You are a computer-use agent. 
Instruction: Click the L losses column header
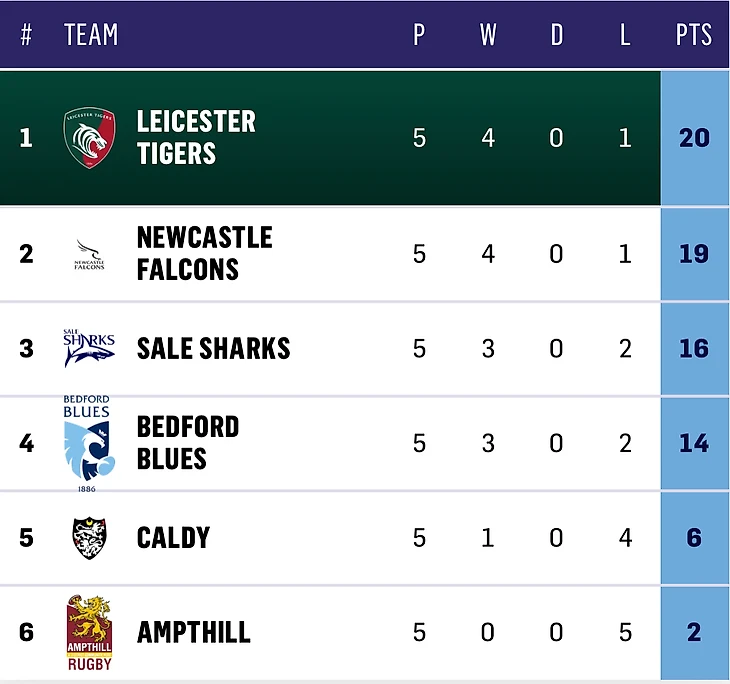(625, 35)
